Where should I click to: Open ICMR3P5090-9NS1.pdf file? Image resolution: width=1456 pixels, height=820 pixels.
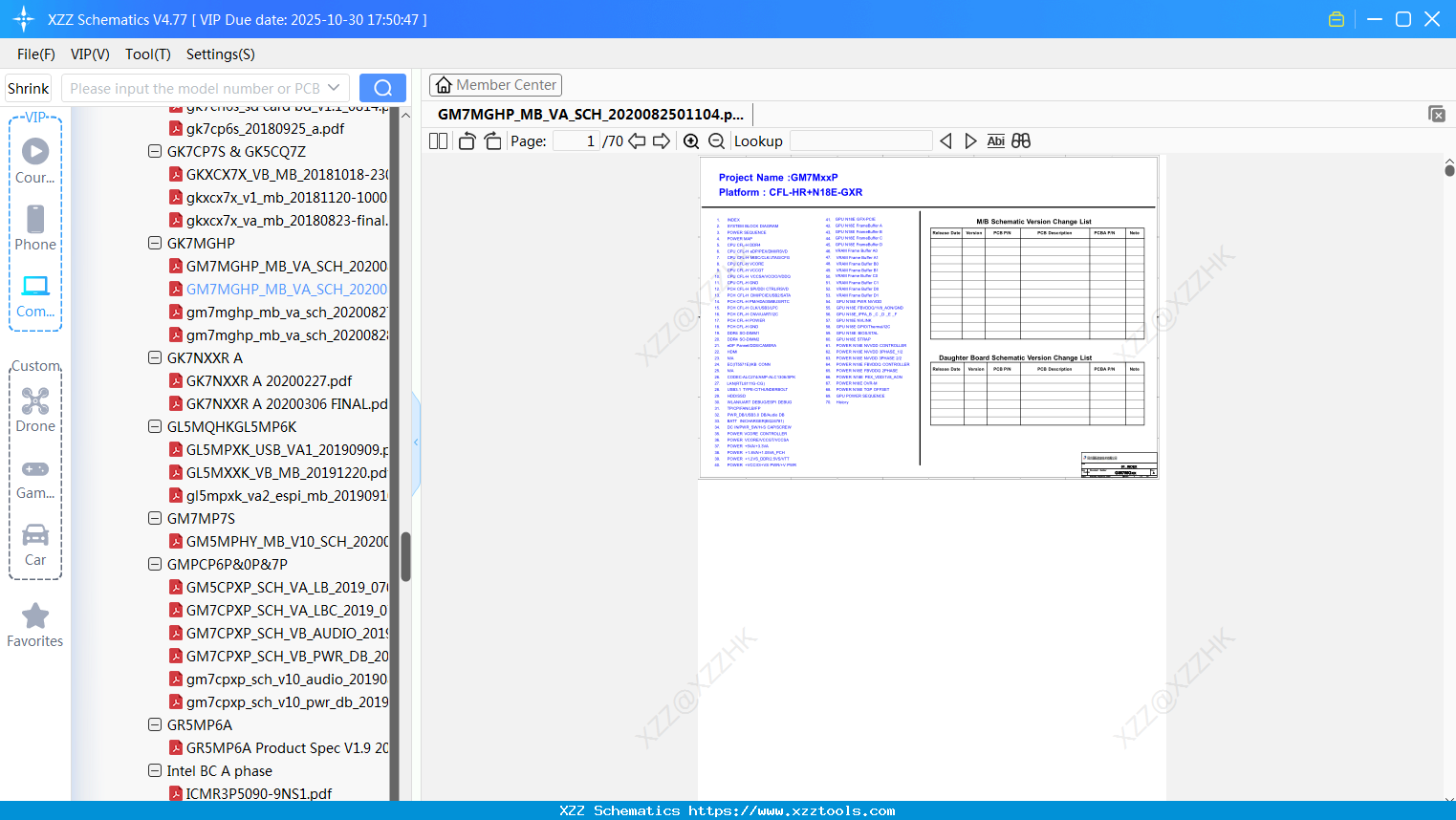click(258, 793)
